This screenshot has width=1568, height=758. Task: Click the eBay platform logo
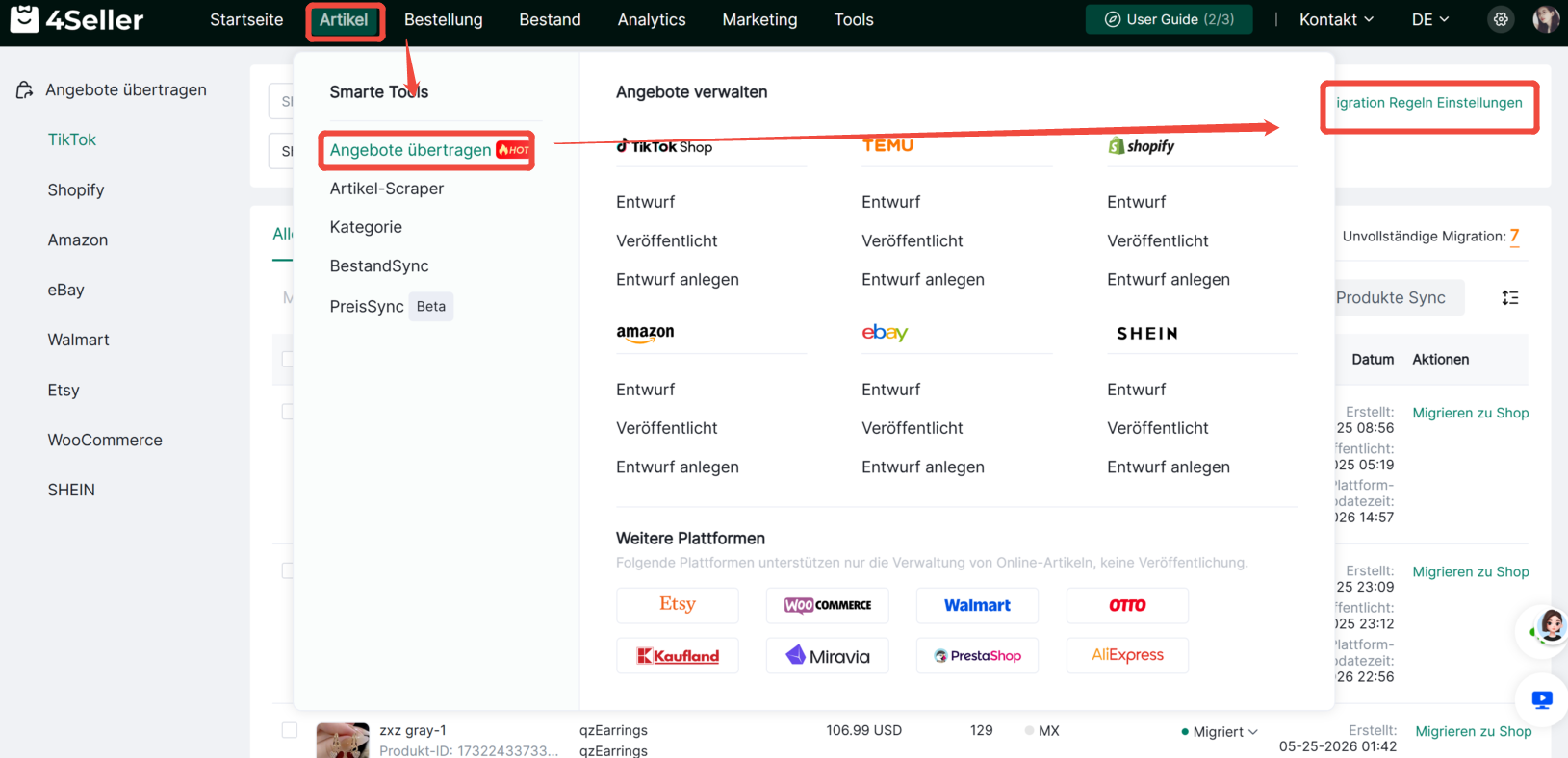[885, 333]
